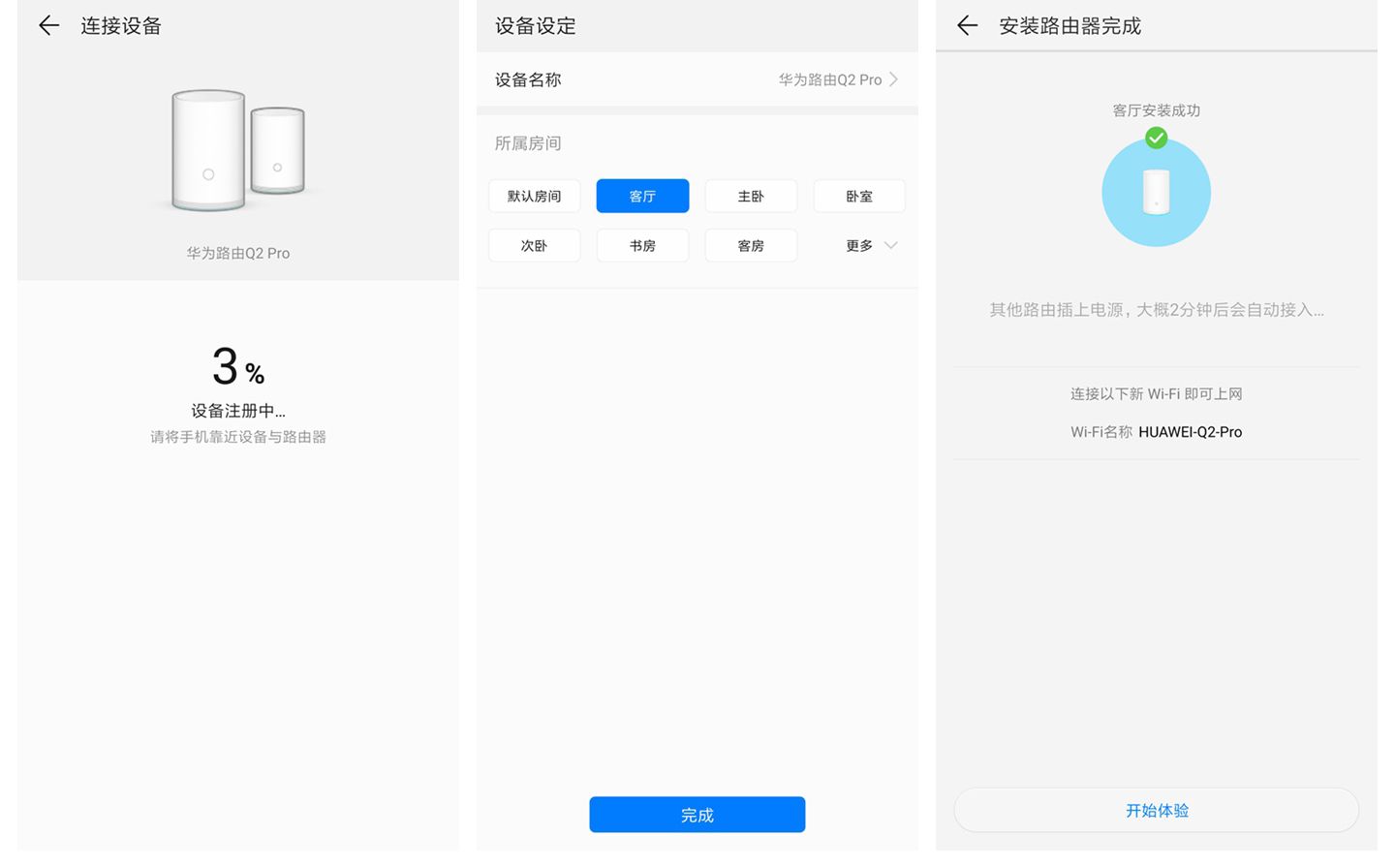The width and height of the screenshot is (1395, 868).
Task: Tap the 3% progress indicator
Action: pyautogui.click(x=238, y=367)
